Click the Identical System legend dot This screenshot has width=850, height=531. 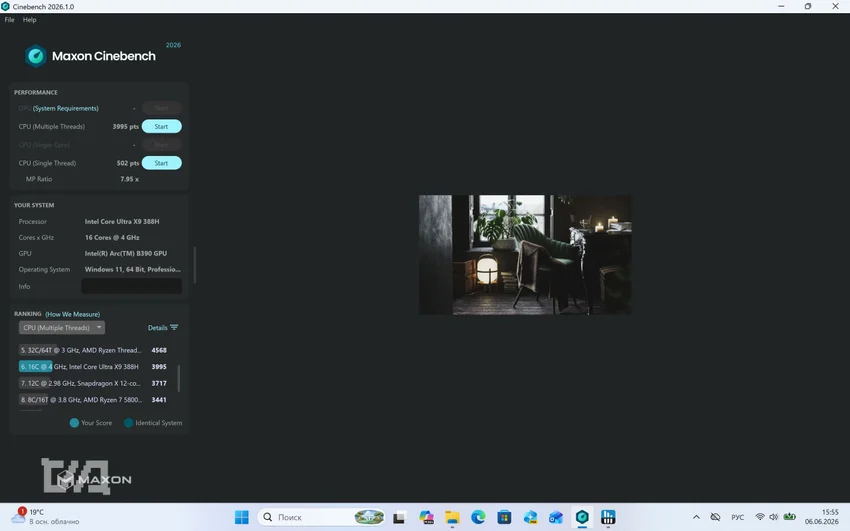pyautogui.click(x=128, y=423)
